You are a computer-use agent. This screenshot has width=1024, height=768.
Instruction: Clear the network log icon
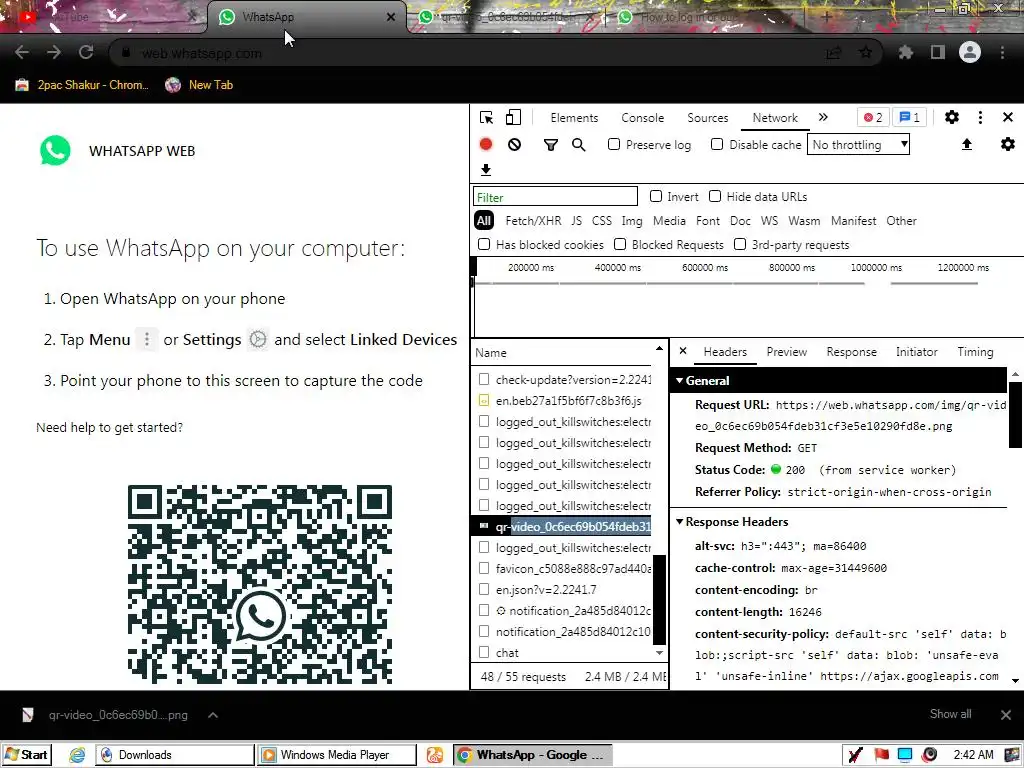click(x=515, y=144)
